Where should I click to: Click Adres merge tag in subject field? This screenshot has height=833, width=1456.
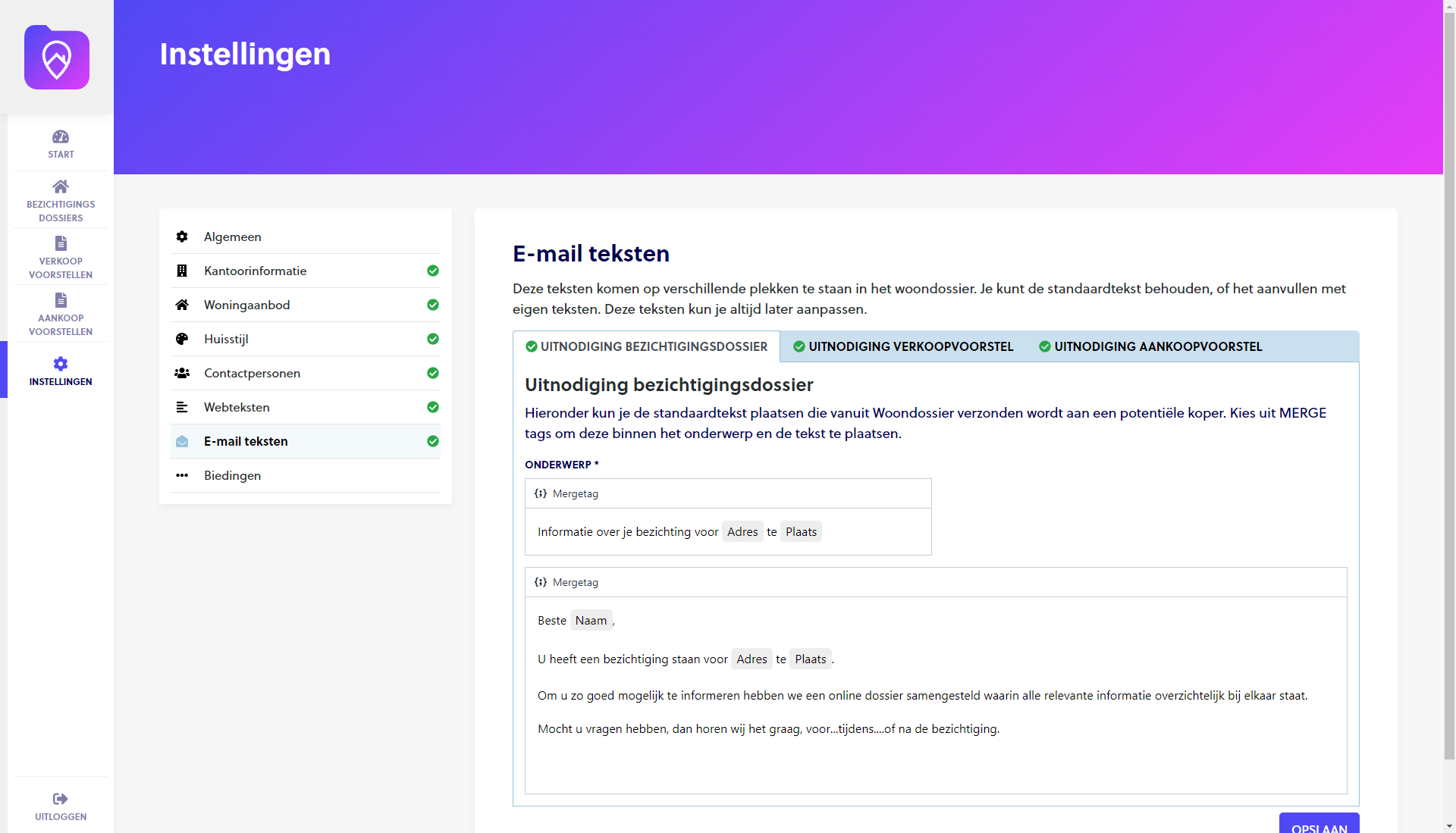pyautogui.click(x=742, y=531)
